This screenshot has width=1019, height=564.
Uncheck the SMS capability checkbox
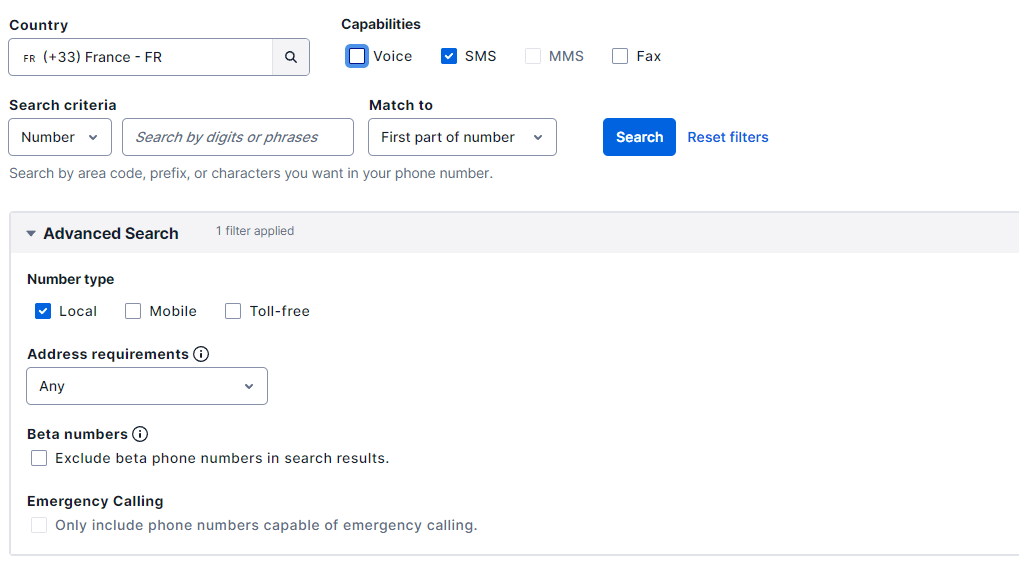point(448,57)
